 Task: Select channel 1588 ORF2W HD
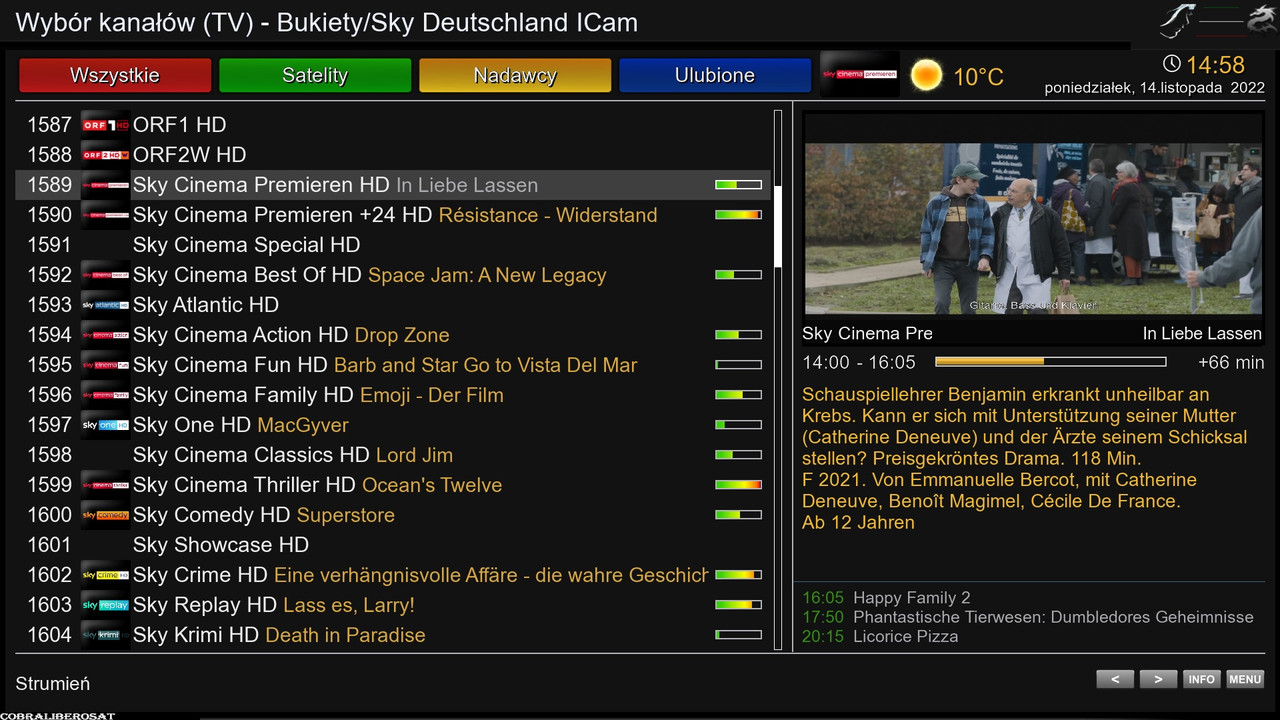click(393, 155)
